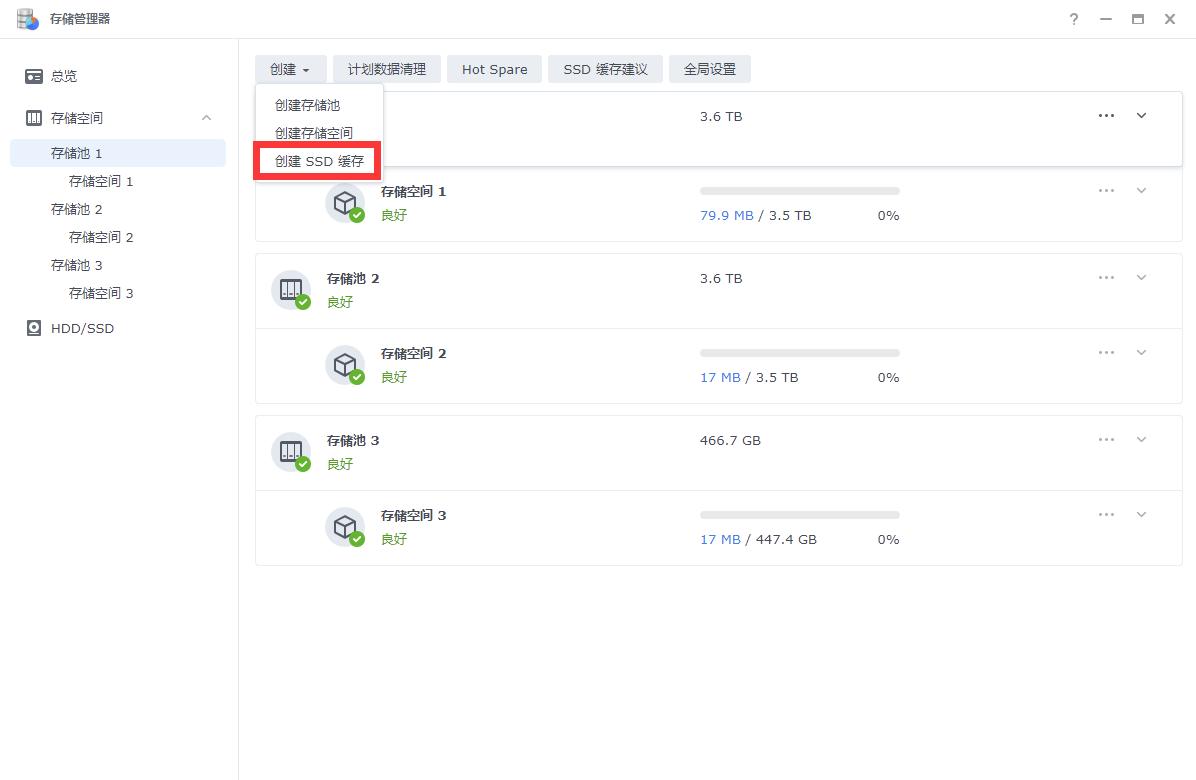The image size is (1196, 780).
Task: Open more actions for 存储空间 2
Action: [1106, 352]
